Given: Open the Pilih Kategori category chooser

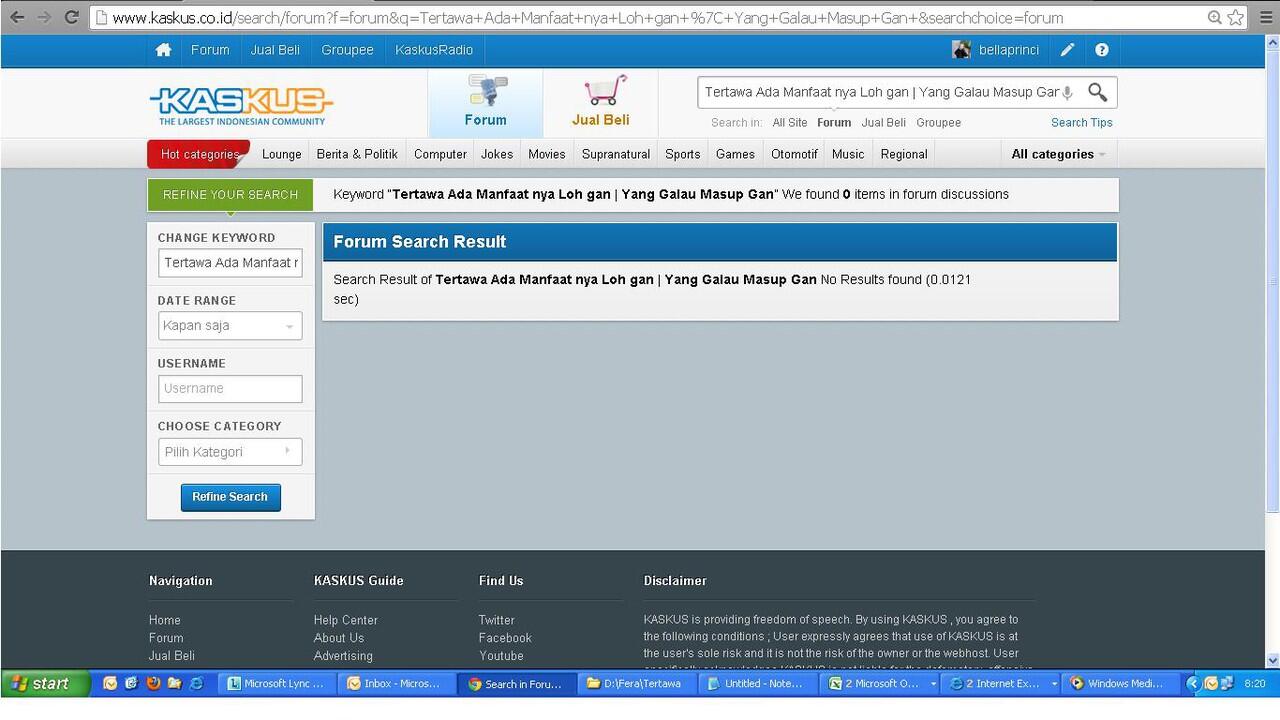Looking at the screenshot, I should (230, 452).
